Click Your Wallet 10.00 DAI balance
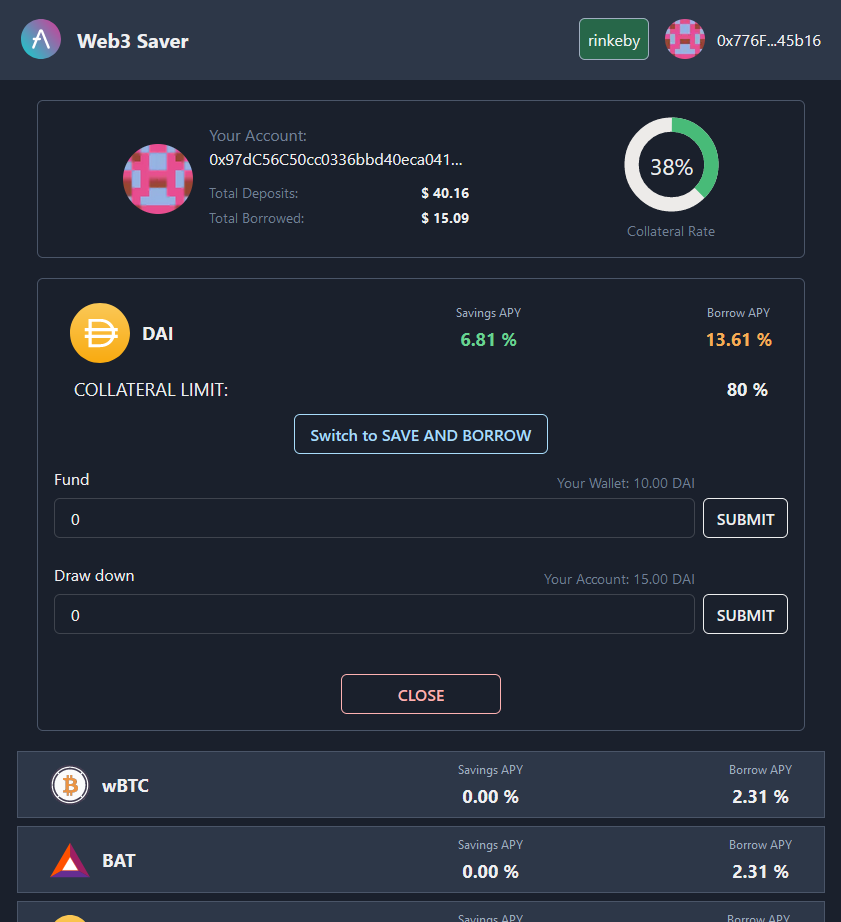841x922 pixels. [x=626, y=483]
